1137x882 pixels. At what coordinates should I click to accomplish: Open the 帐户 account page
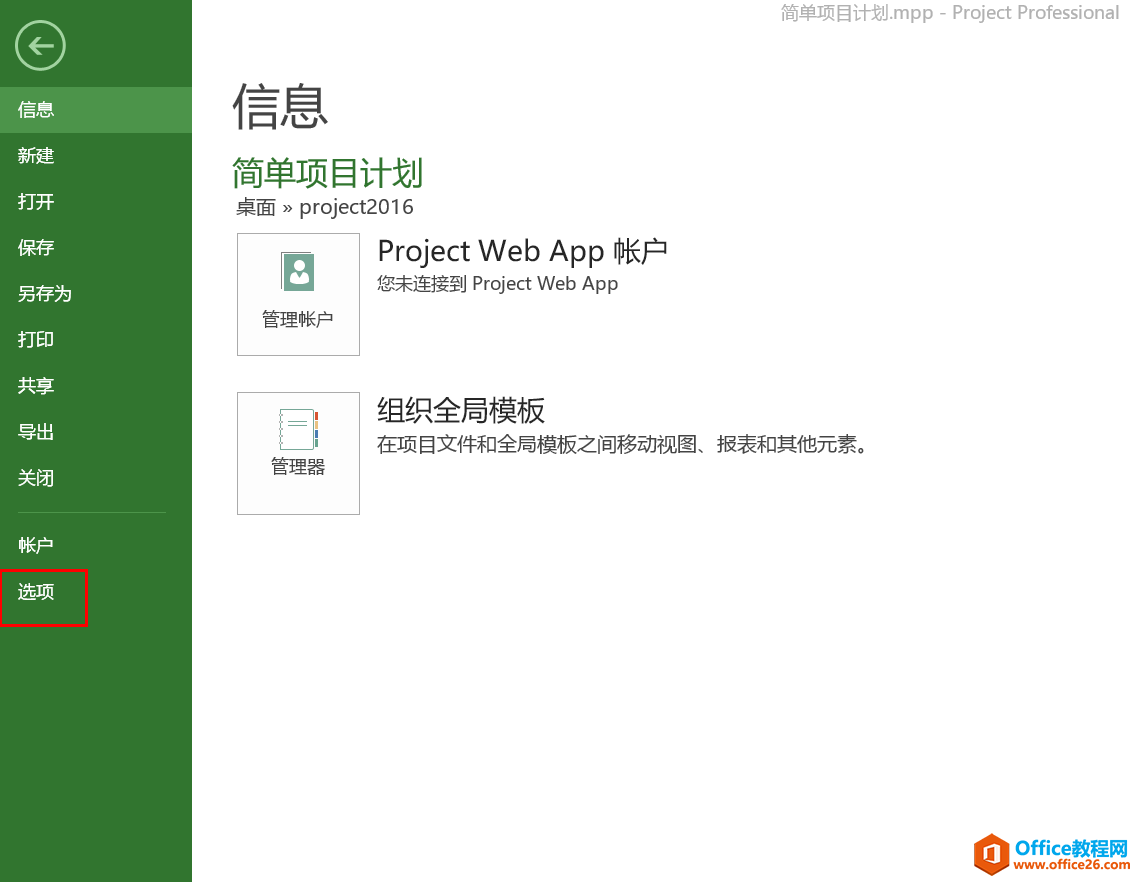[37, 545]
